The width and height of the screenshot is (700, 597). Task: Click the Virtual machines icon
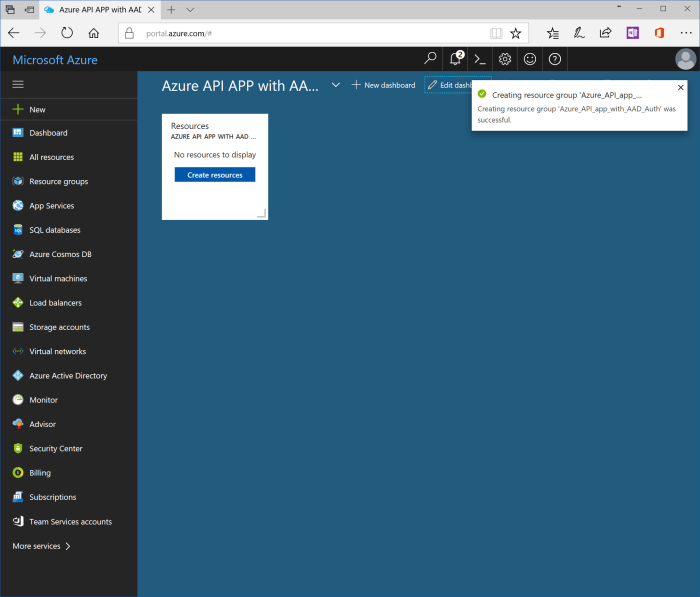pyautogui.click(x=18, y=278)
